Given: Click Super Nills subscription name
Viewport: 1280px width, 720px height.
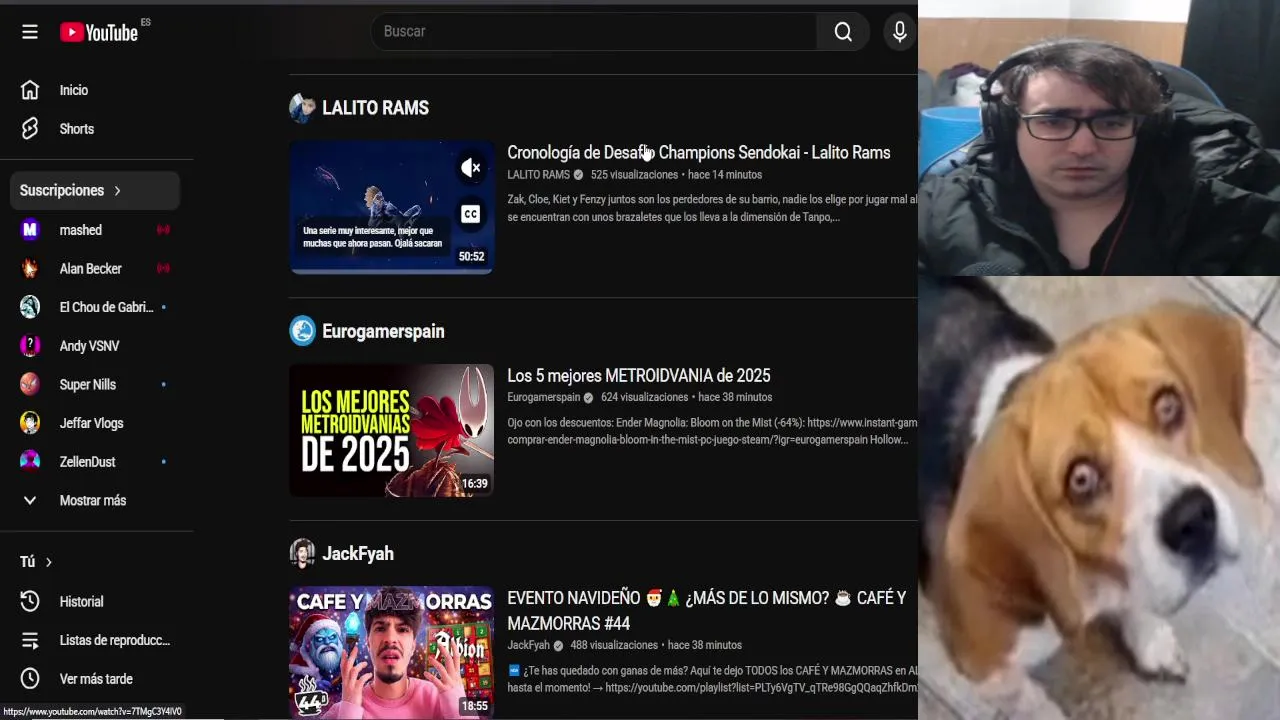Looking at the screenshot, I should (x=87, y=384).
